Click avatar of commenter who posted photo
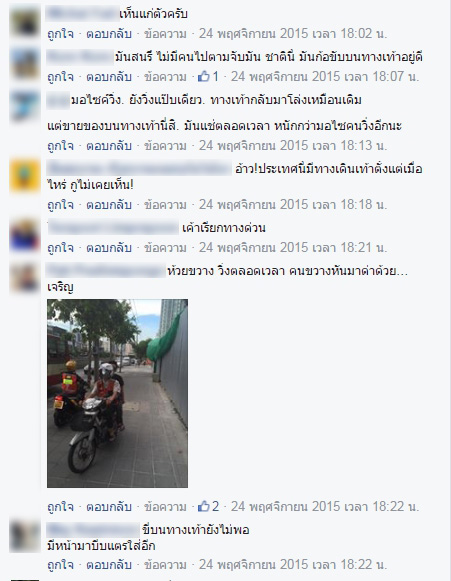This screenshot has height=581, width=451. (x=25, y=278)
